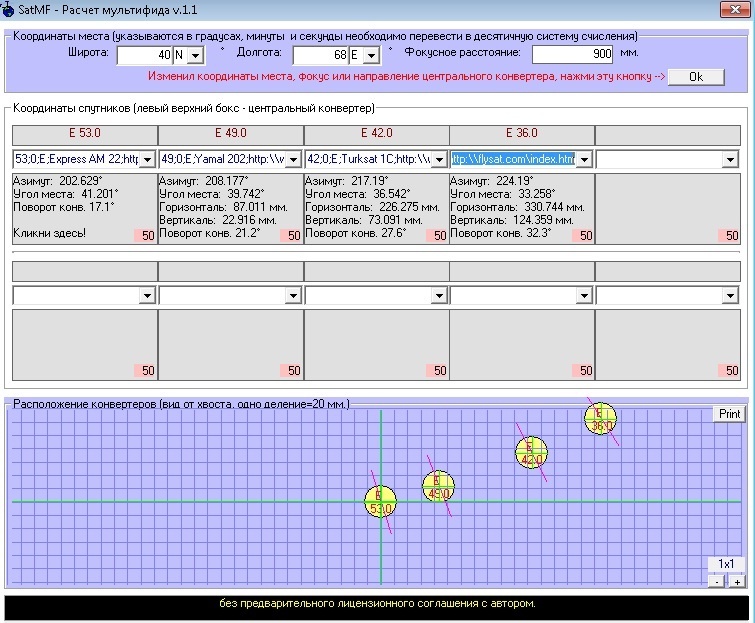Zoom out with the minus button

[x=716, y=581]
